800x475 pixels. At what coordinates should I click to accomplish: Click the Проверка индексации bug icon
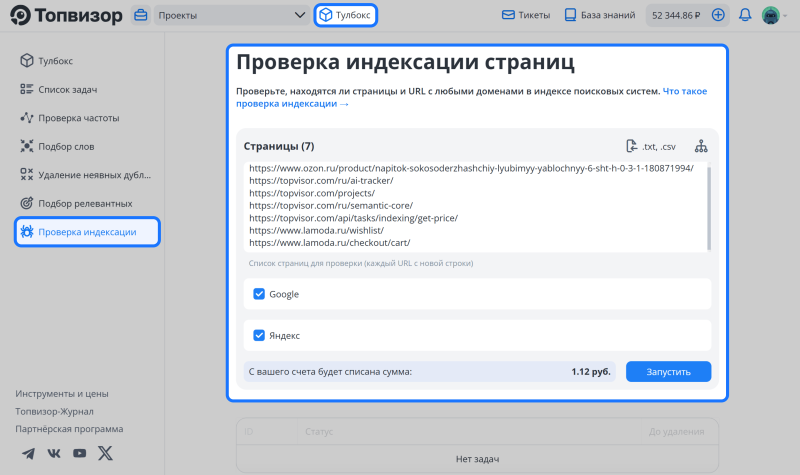[x=27, y=232]
